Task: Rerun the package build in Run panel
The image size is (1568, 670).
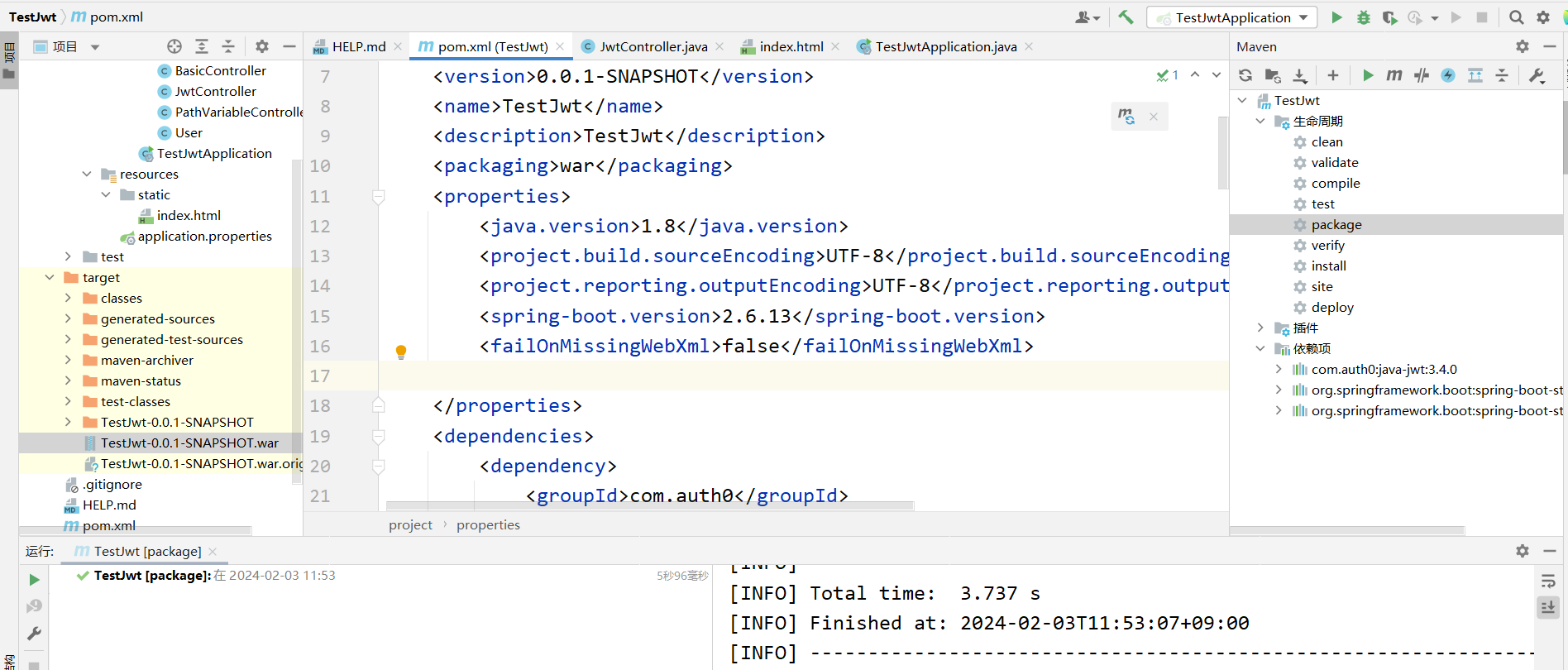Action: click(x=34, y=580)
